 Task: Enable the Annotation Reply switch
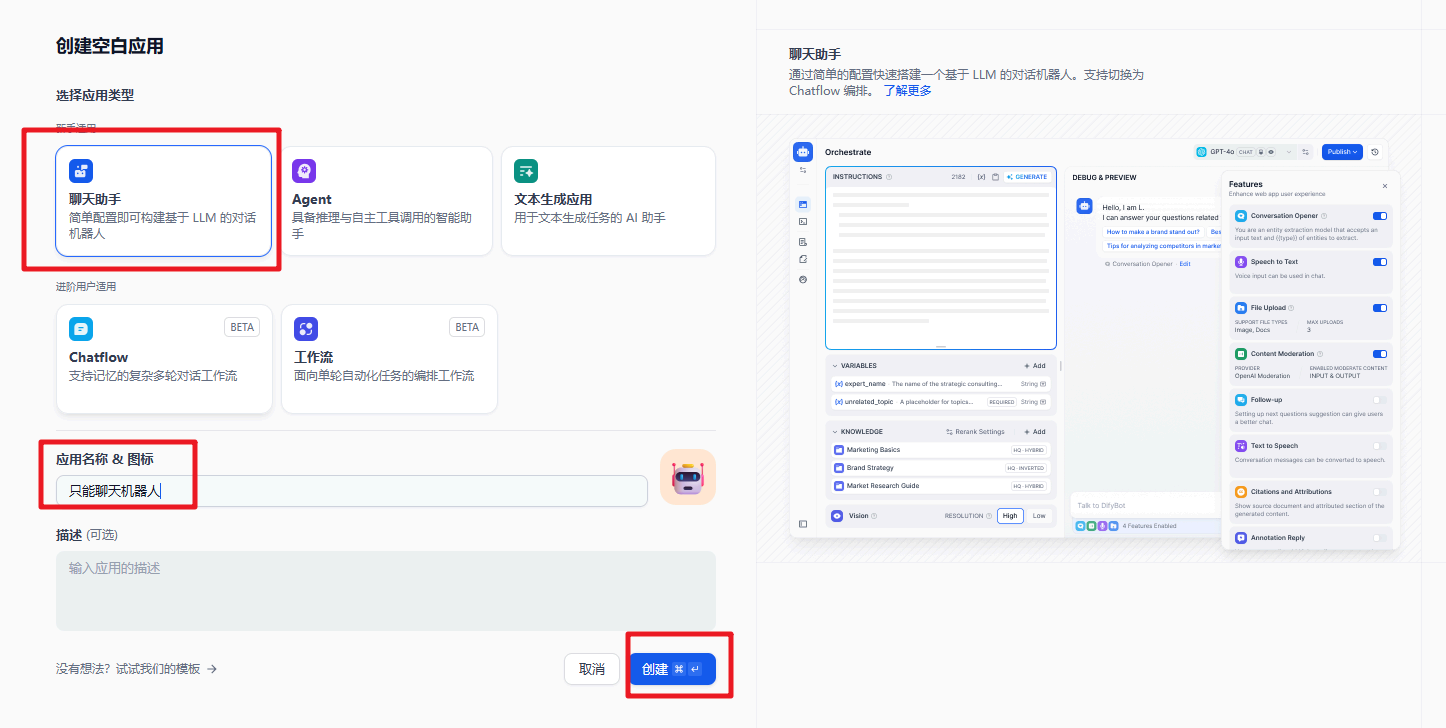[x=1380, y=538]
